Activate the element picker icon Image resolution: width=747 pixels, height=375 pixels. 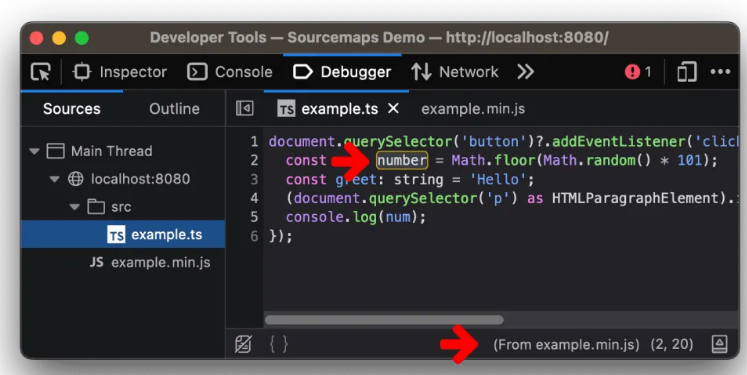[x=41, y=72]
